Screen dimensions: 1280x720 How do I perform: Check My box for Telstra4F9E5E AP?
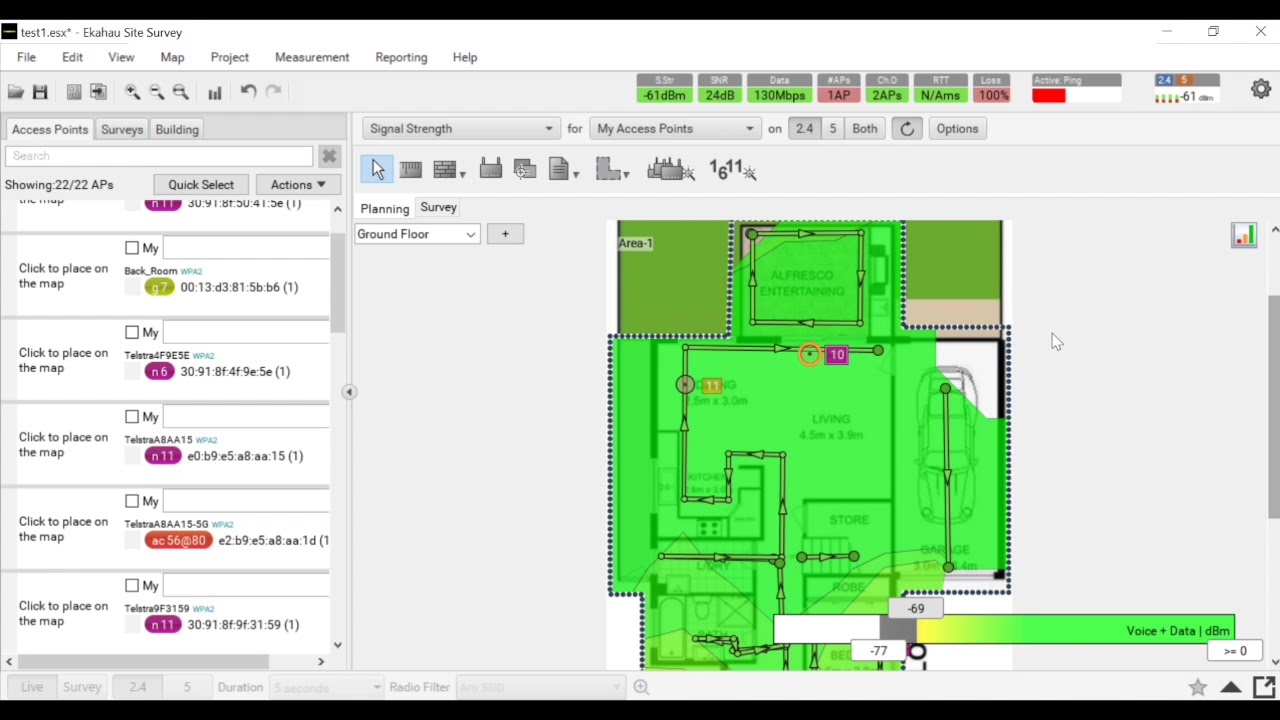[x=132, y=332]
